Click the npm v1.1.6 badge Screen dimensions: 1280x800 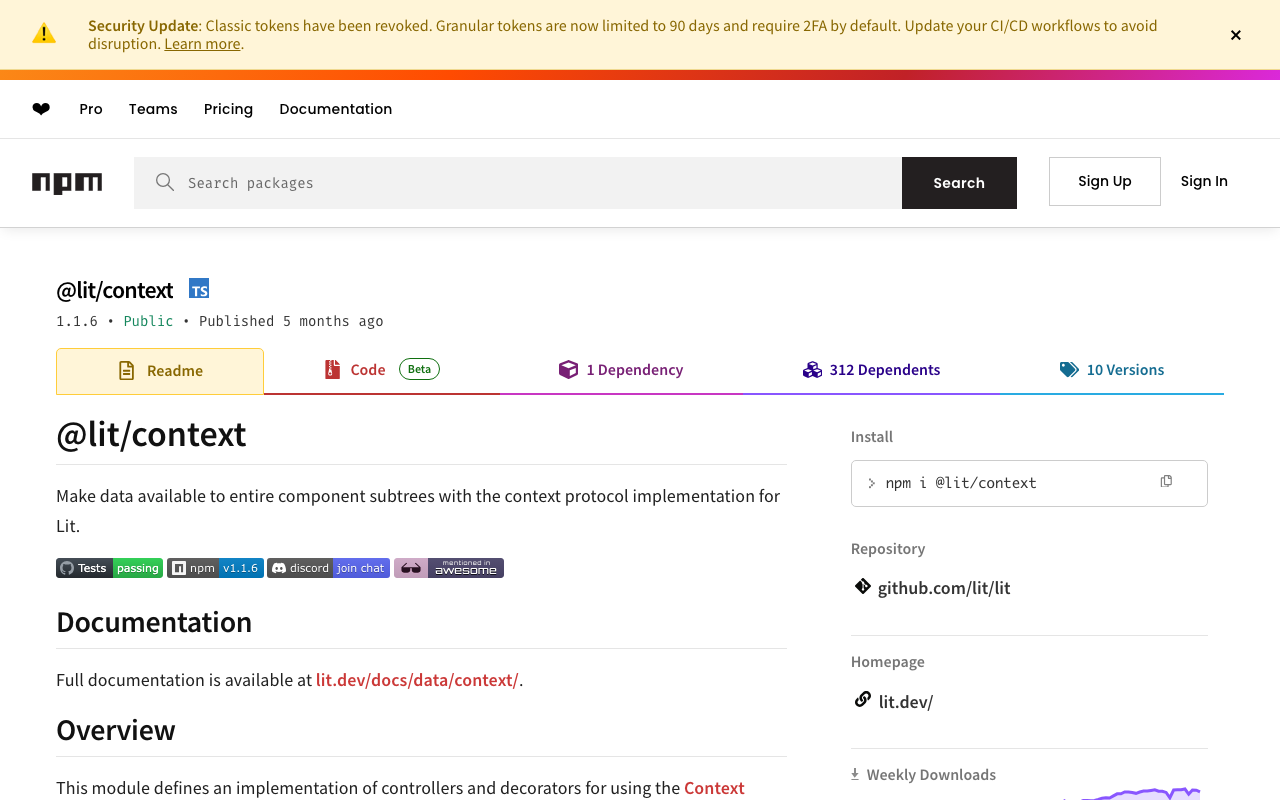pos(215,568)
